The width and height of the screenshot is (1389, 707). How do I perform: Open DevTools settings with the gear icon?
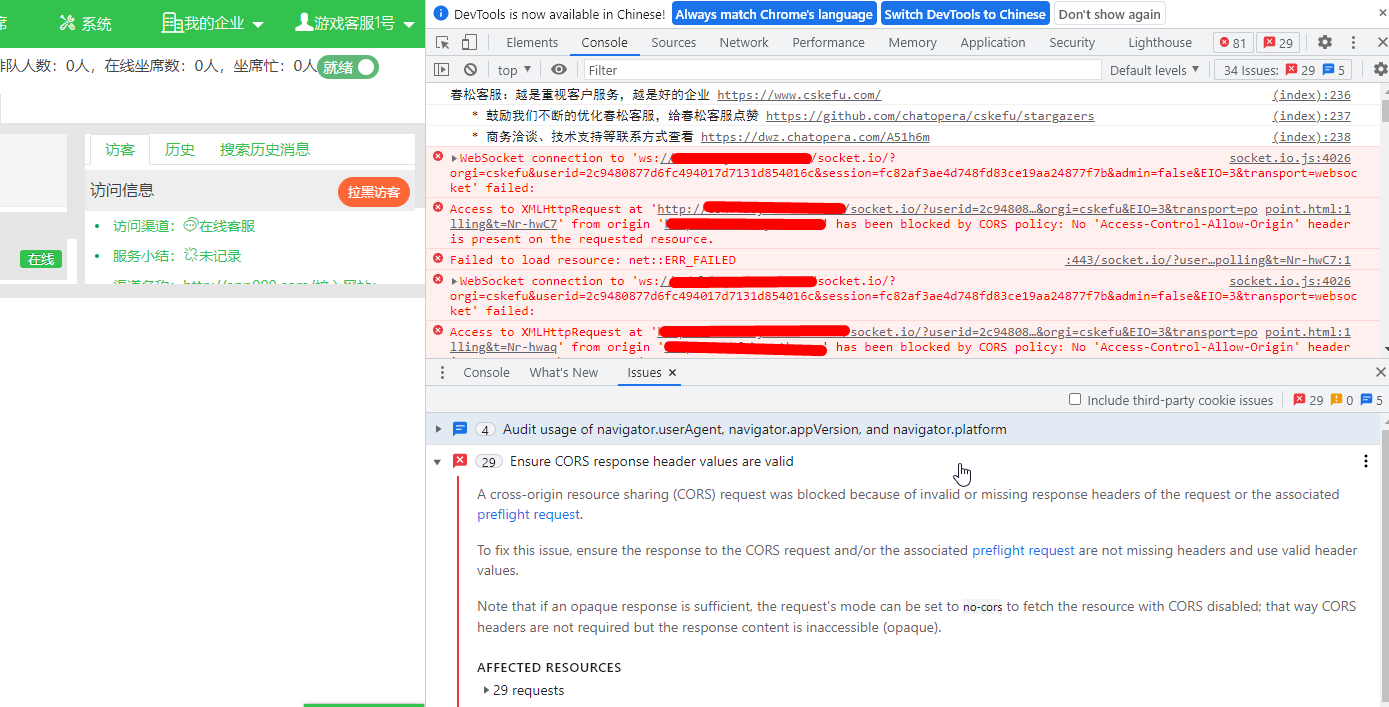(1326, 42)
